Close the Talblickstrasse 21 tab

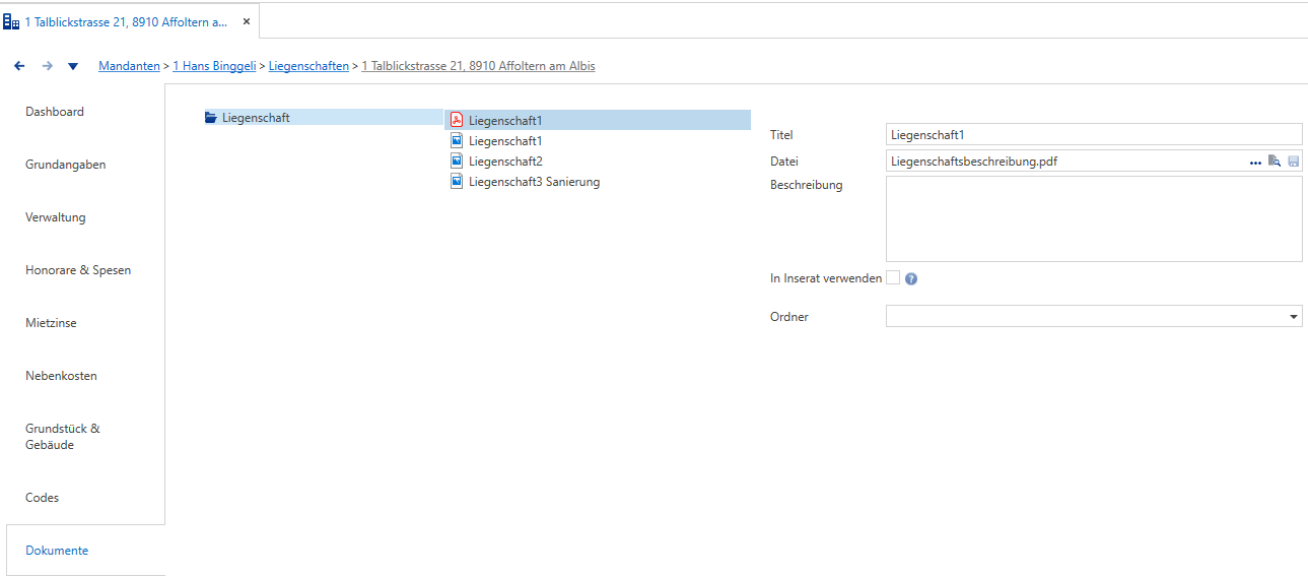pos(246,21)
